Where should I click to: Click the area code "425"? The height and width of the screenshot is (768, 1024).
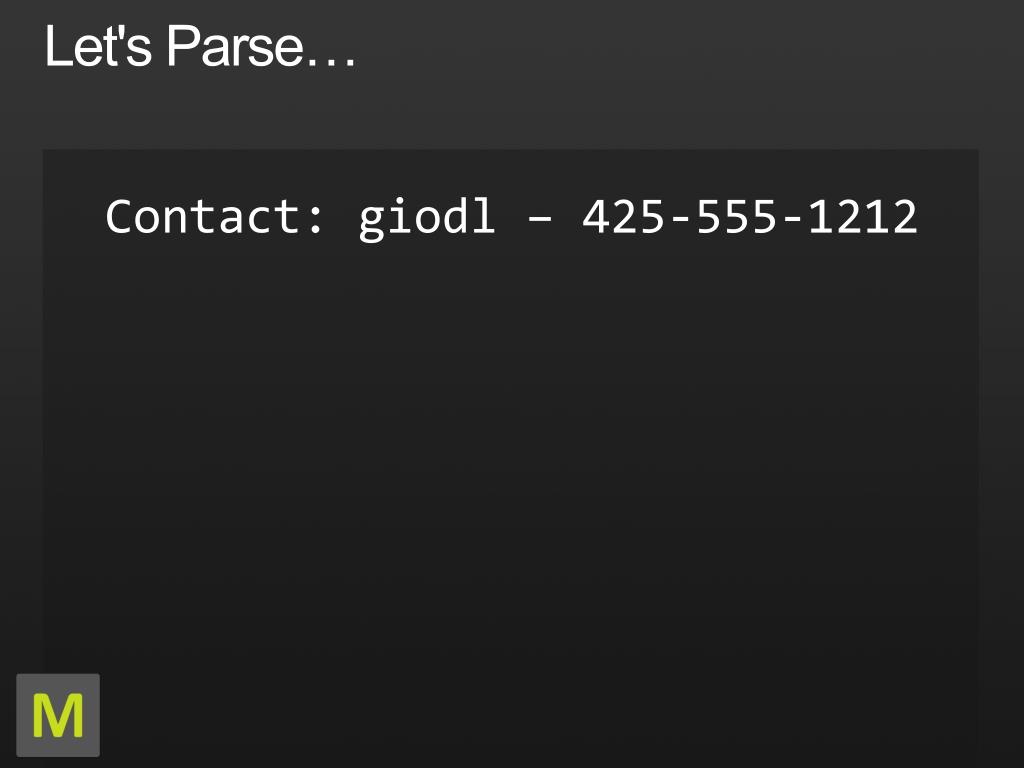[624, 217]
